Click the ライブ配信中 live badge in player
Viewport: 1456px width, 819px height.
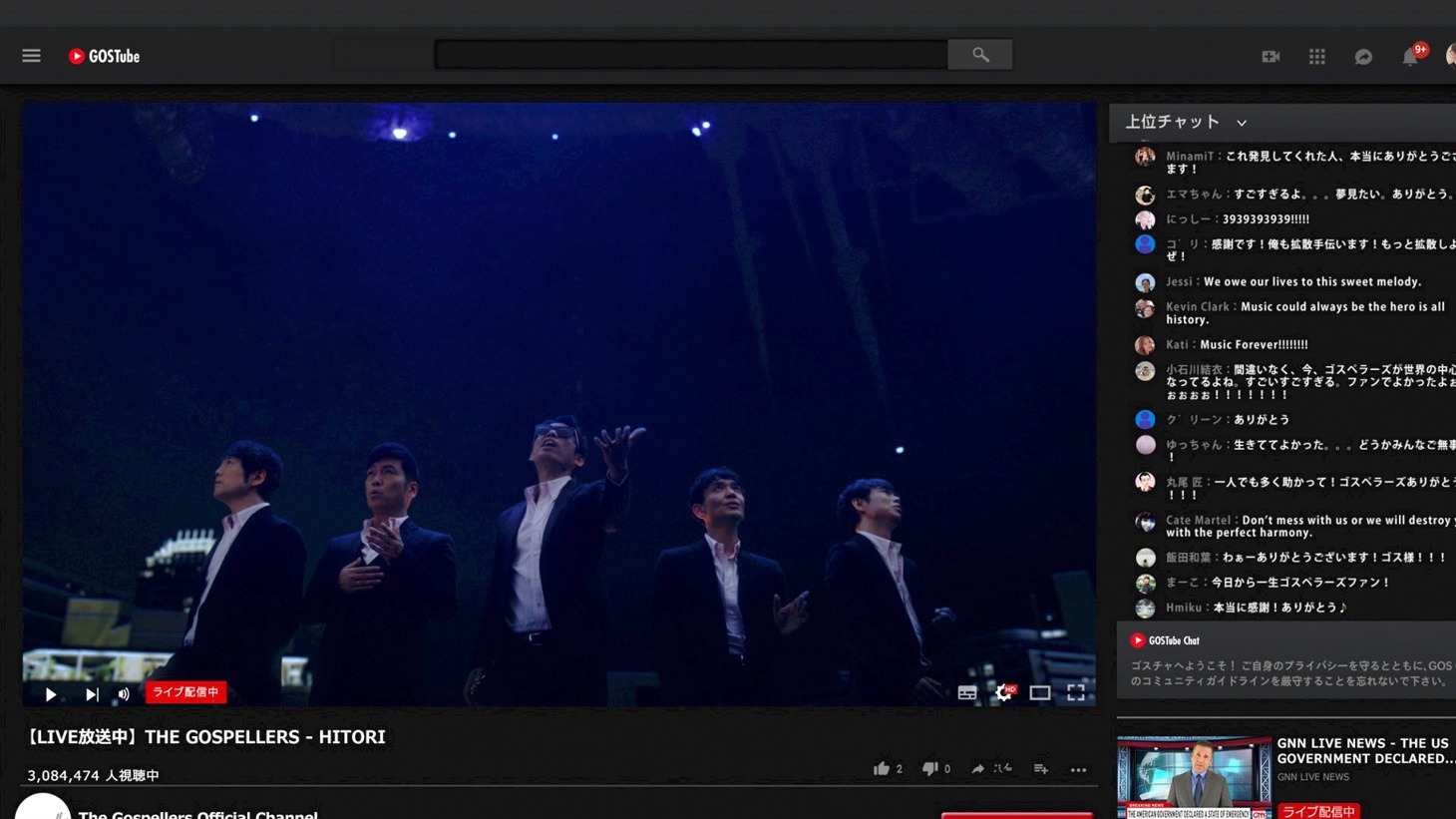[186, 692]
